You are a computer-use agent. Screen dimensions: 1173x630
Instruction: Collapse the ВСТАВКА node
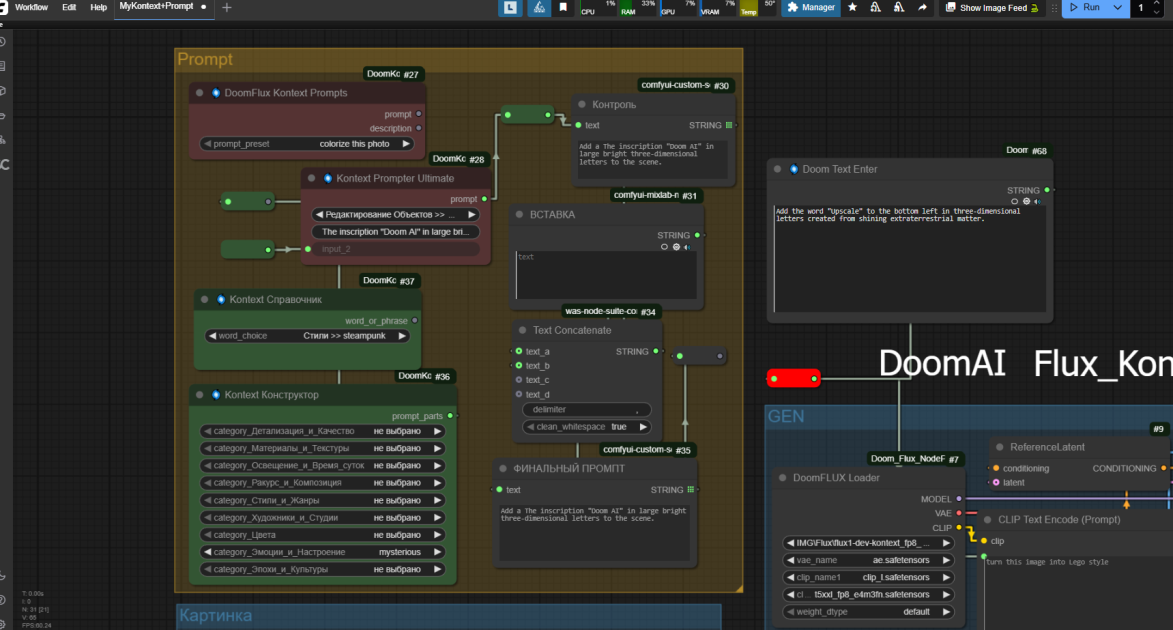[x=520, y=214]
